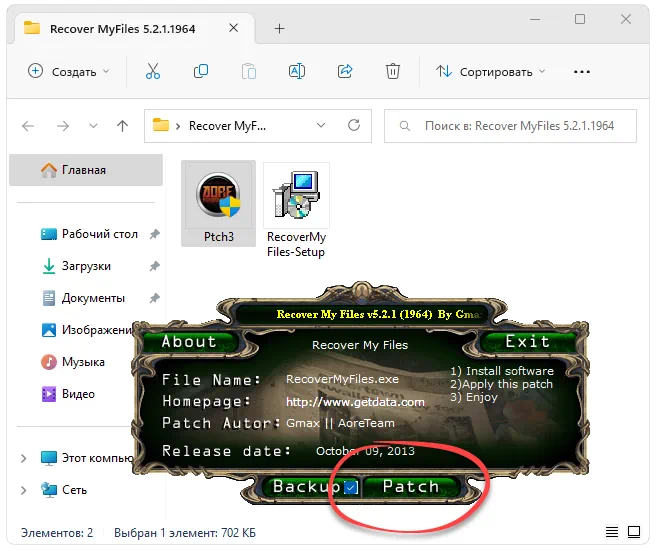The width and height of the screenshot is (656, 551).
Task: Open Изображения in the sidebar
Action: [x=87, y=330]
